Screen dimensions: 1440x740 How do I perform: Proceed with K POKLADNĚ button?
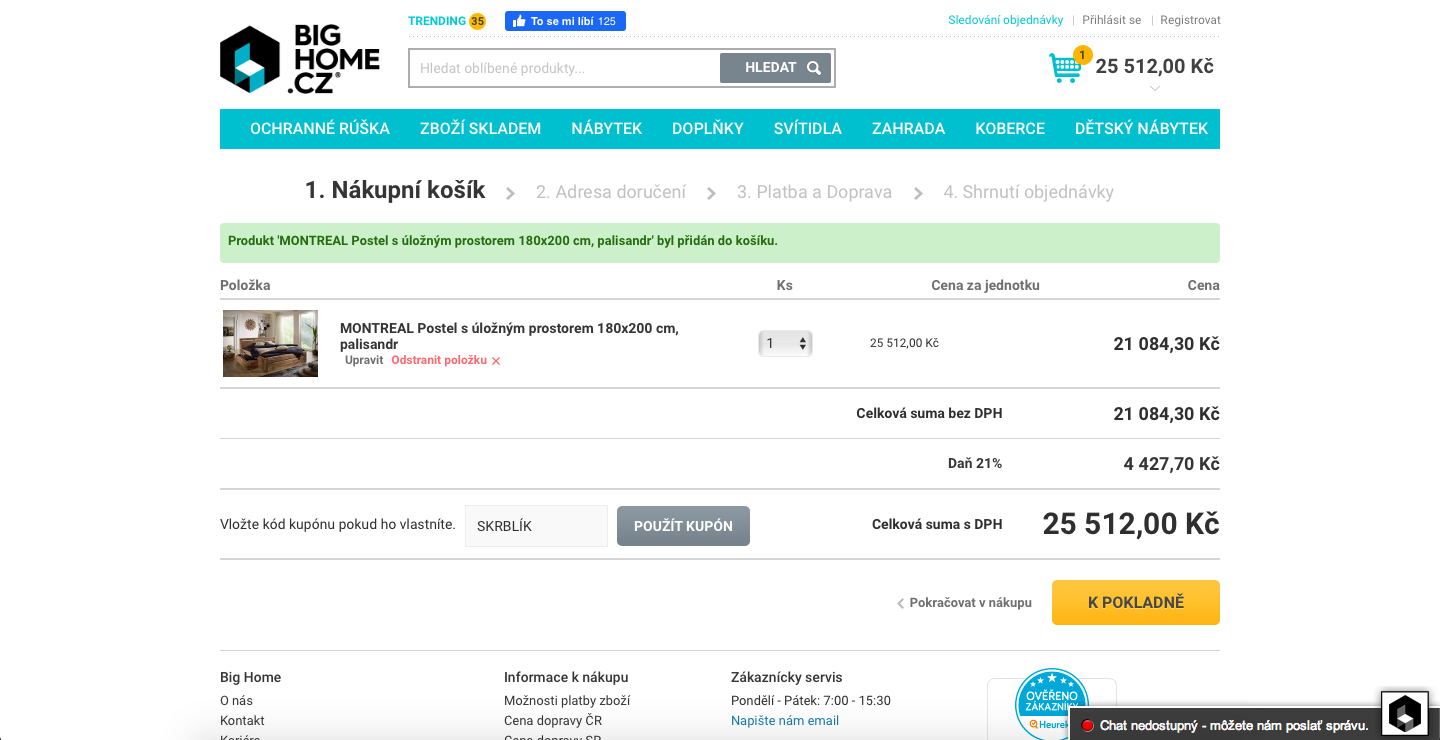tap(1136, 602)
